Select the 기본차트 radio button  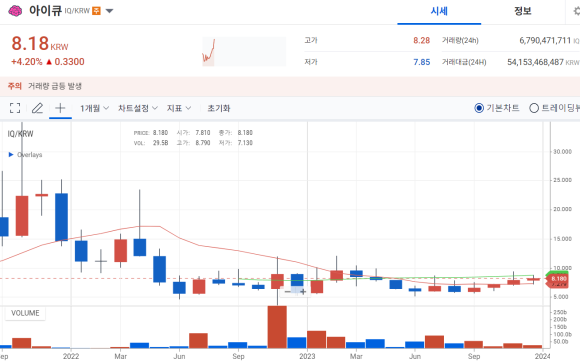point(479,108)
